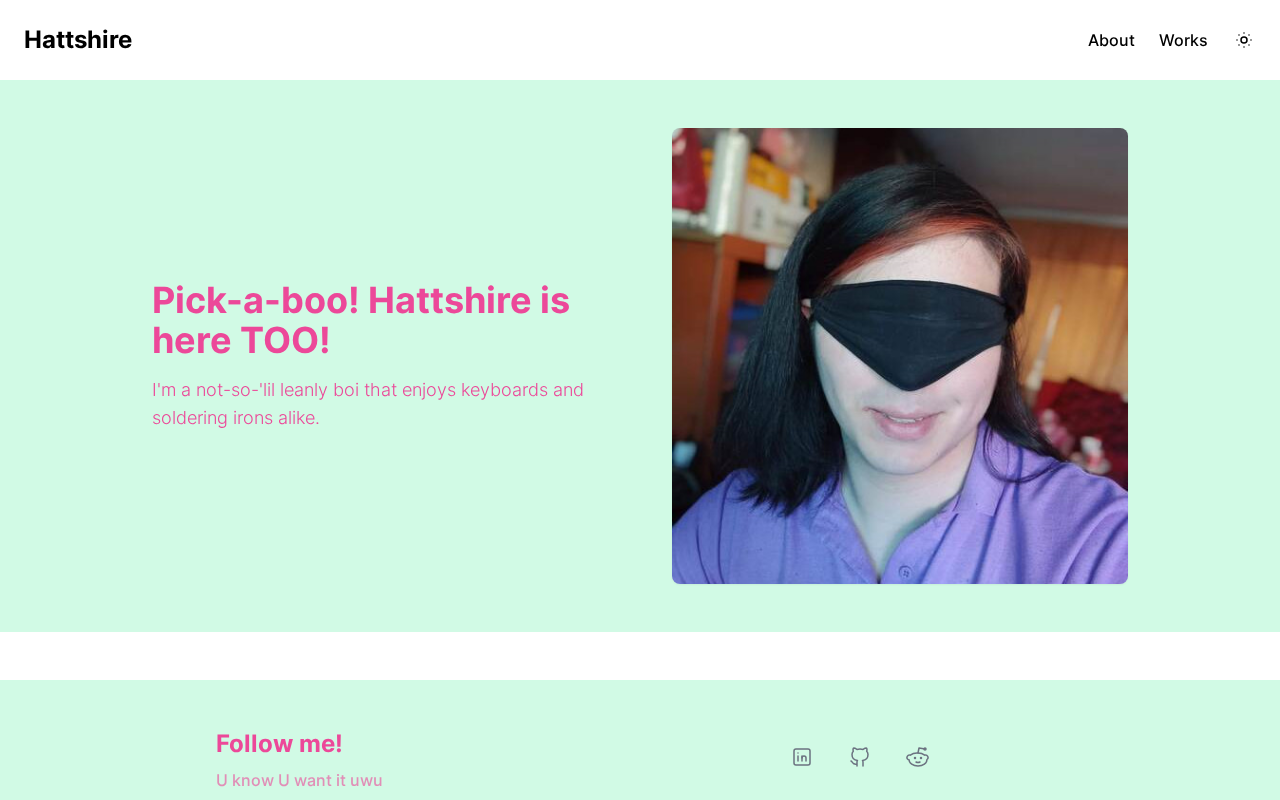Click the "Follow me!" heading

click(x=279, y=743)
